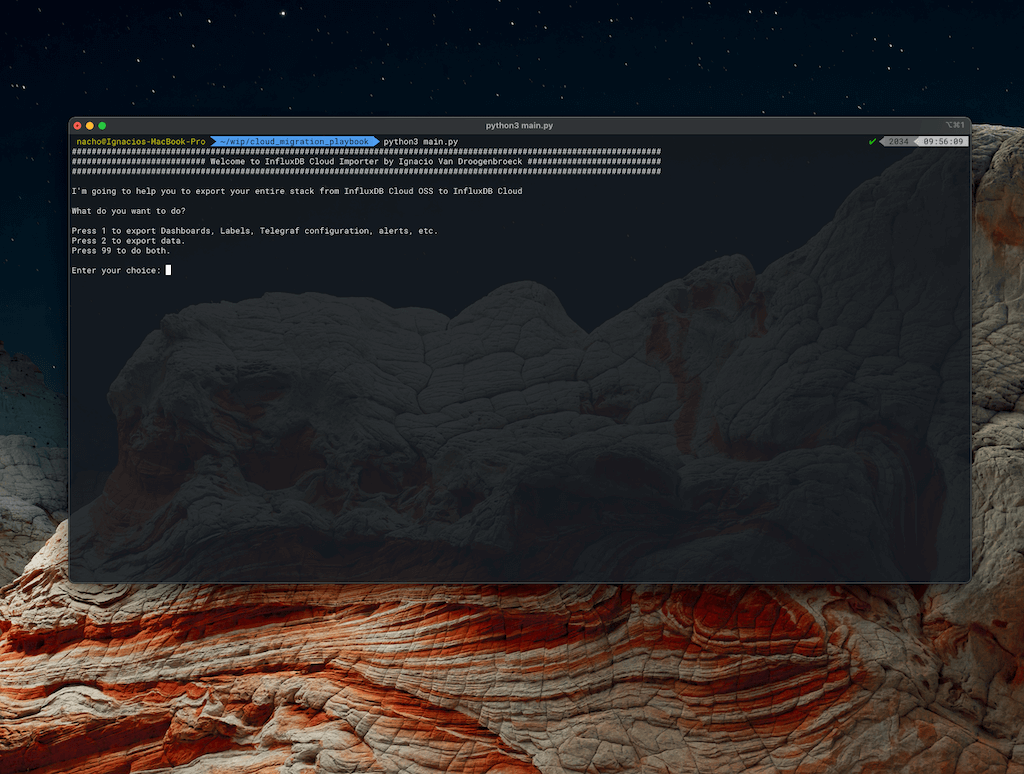Close the terminal window with the red button

[x=78, y=125]
